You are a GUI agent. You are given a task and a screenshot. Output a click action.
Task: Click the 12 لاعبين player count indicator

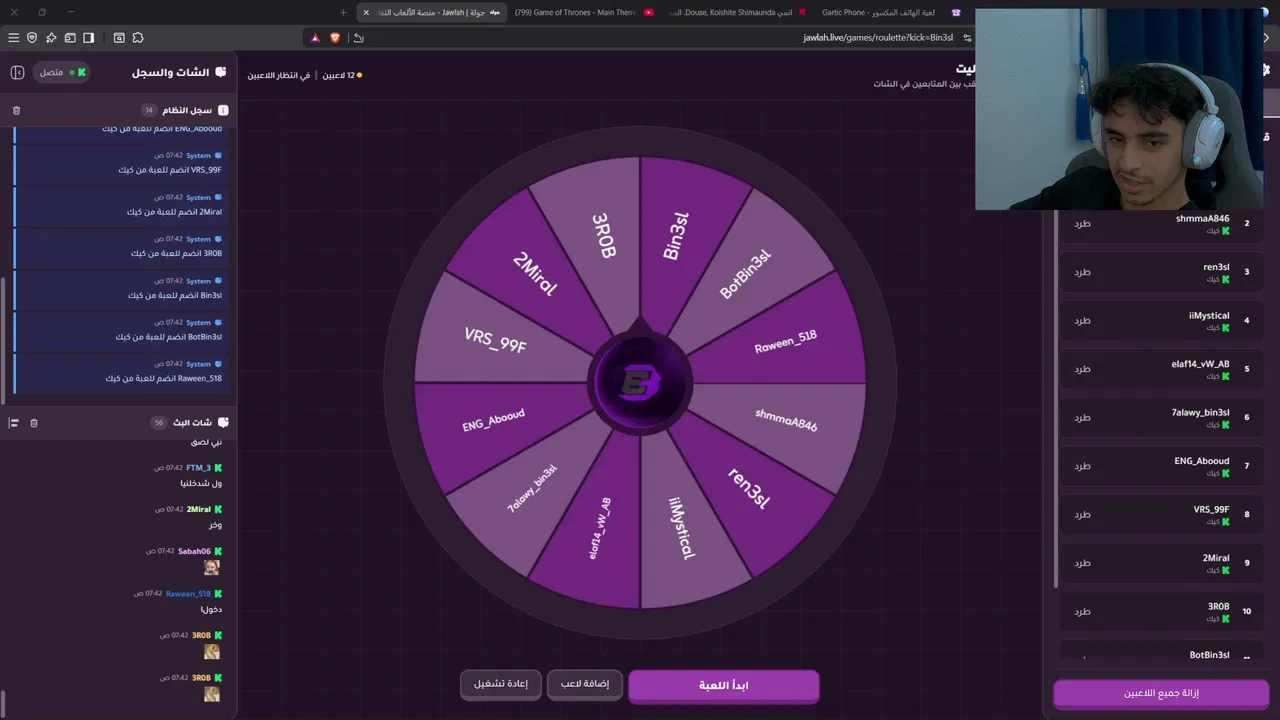coord(340,75)
